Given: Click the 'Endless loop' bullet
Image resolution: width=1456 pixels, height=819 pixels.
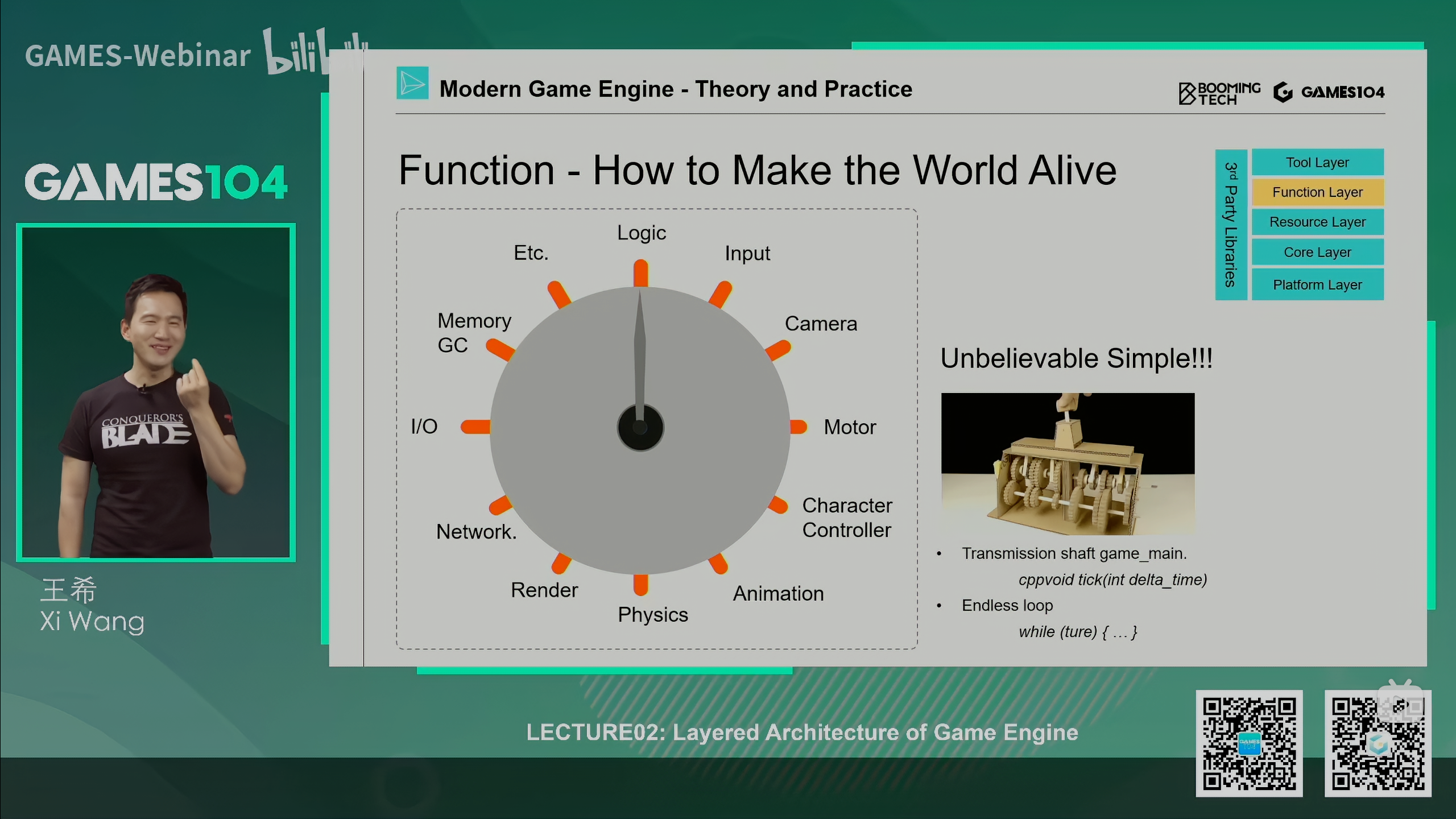Looking at the screenshot, I should coord(1007,605).
